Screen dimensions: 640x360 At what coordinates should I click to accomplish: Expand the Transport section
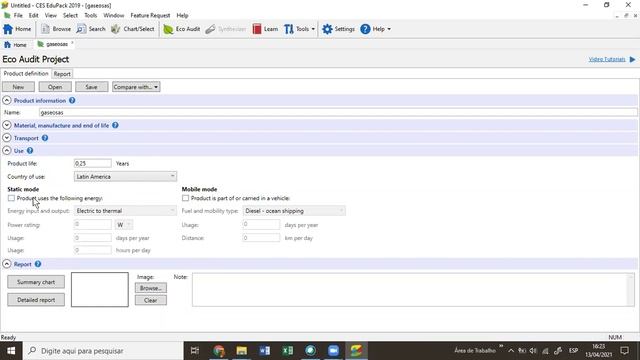[x=7, y=138]
